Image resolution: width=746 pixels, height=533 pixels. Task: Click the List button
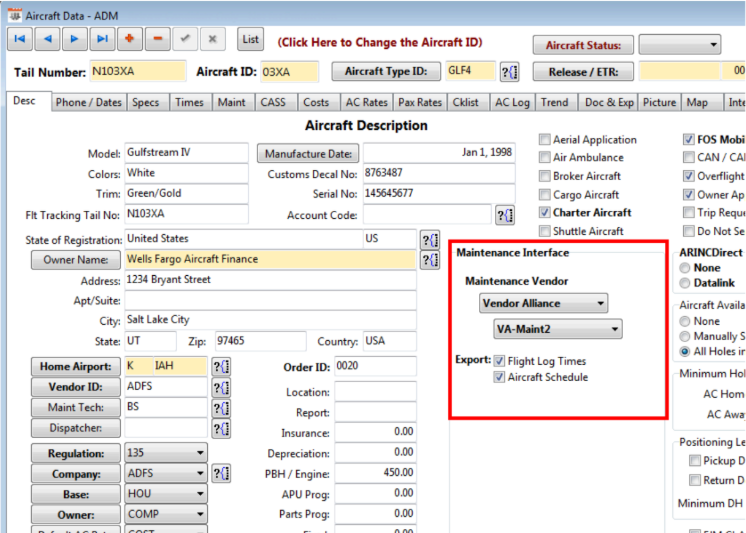(x=250, y=40)
